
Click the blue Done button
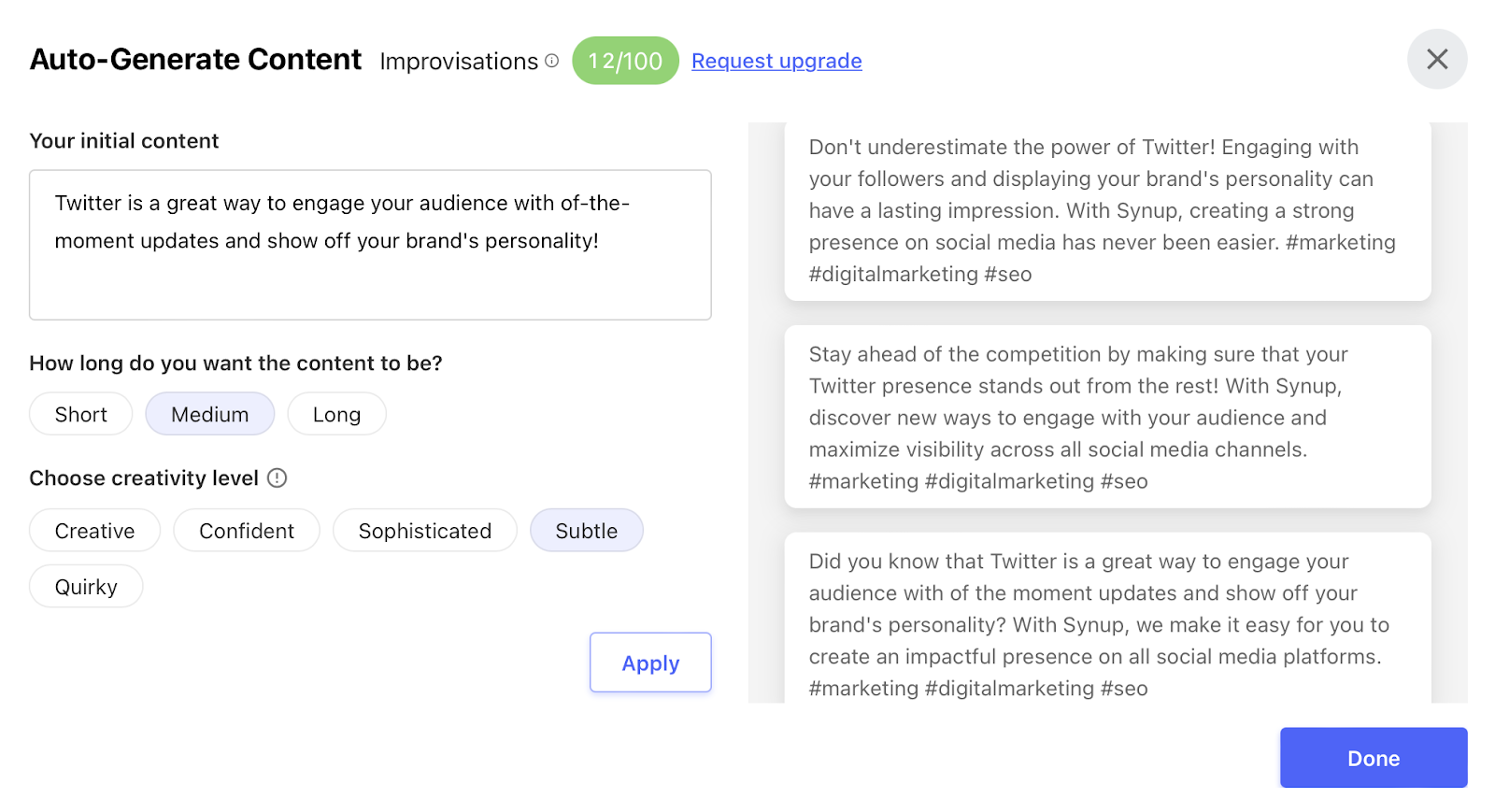[1373, 758]
